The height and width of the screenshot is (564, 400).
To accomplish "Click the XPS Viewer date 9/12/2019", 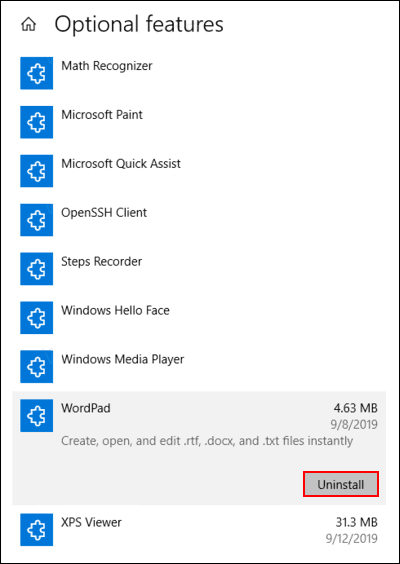I will (x=351, y=539).
